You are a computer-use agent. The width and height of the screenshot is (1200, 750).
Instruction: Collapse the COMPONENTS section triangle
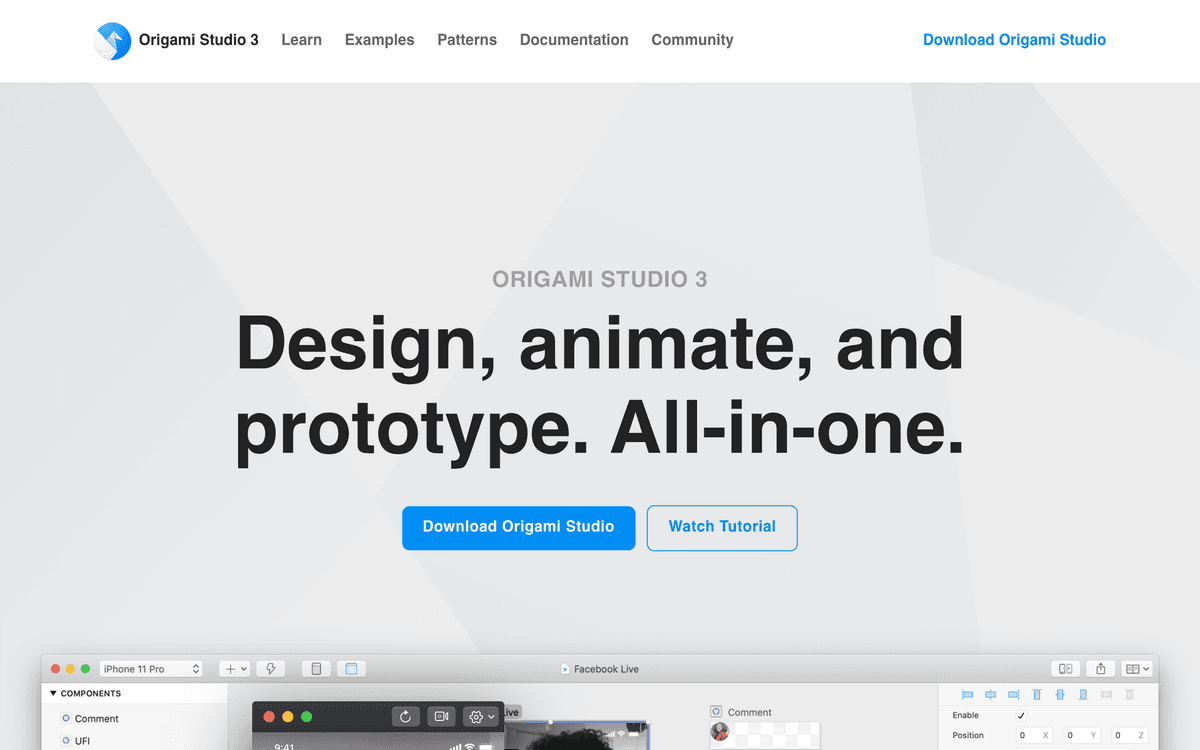(x=54, y=693)
